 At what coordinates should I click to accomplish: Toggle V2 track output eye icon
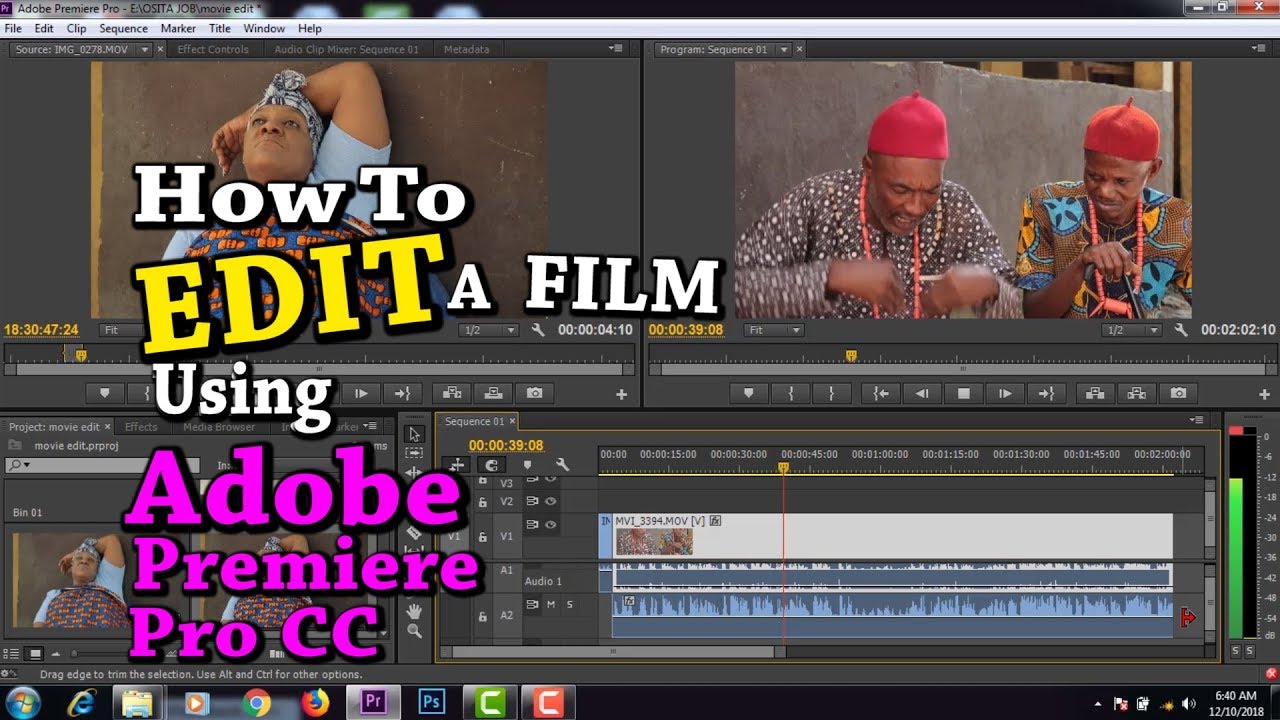(x=550, y=501)
